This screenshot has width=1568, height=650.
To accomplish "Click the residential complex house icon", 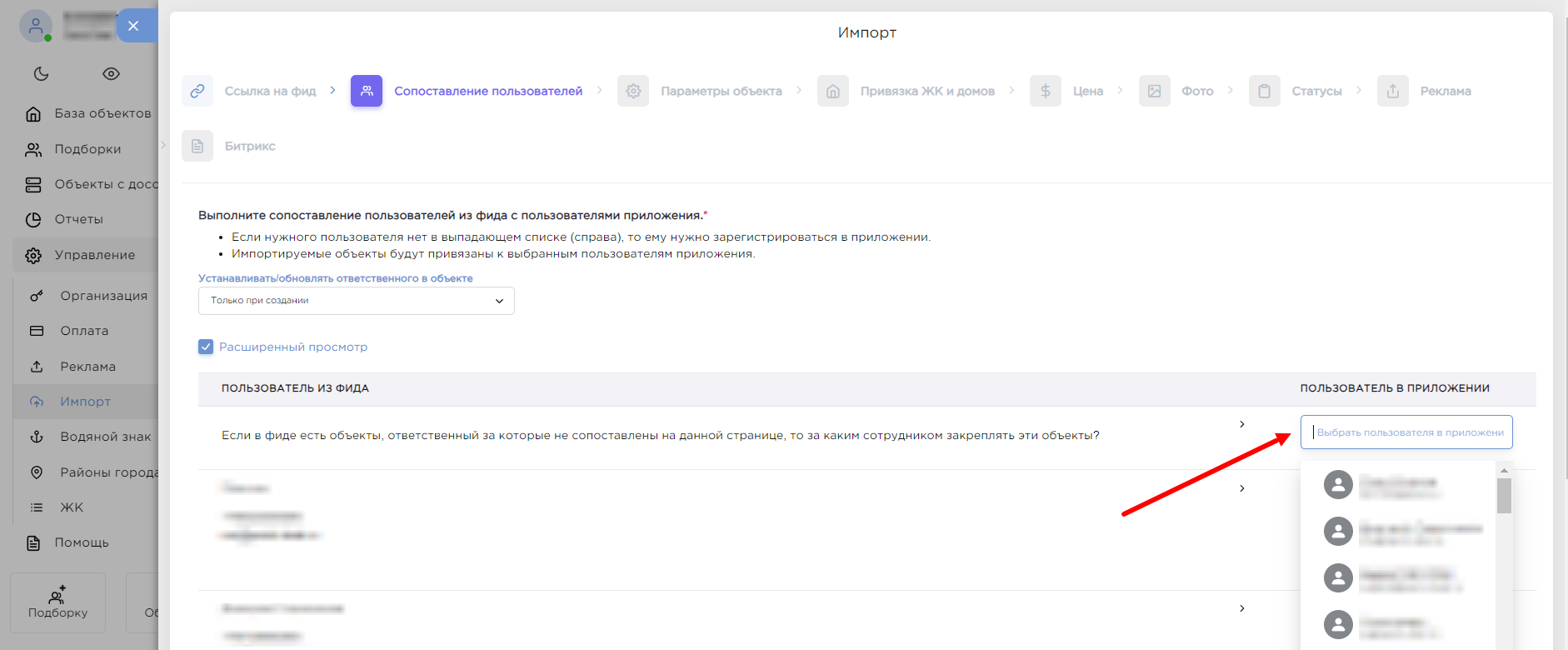I will click(x=832, y=91).
